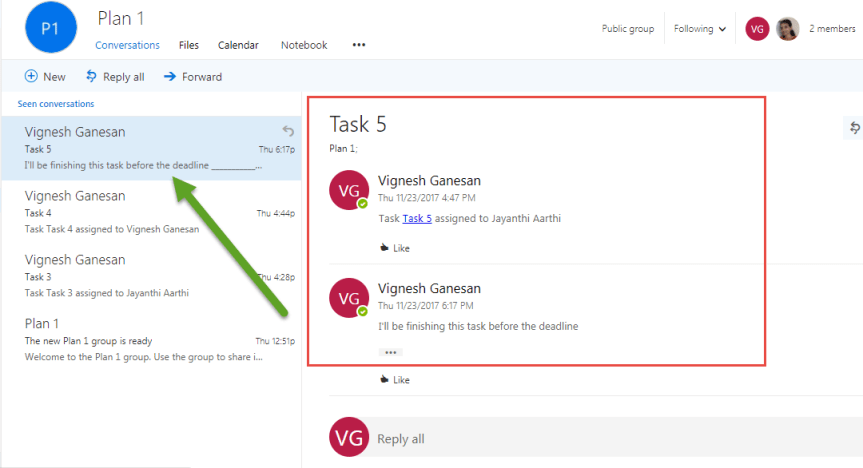Select the Task 4 conversation

[150, 212]
